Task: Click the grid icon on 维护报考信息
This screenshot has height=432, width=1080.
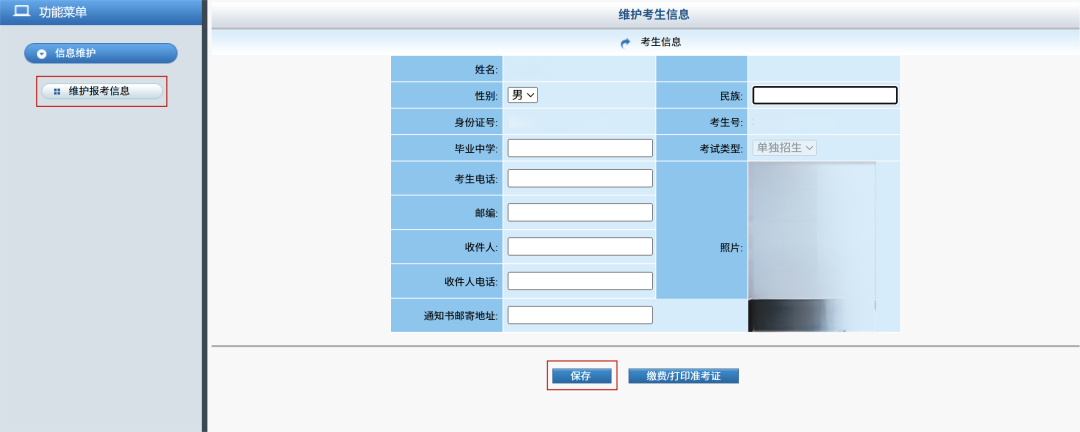Action: 57,91
